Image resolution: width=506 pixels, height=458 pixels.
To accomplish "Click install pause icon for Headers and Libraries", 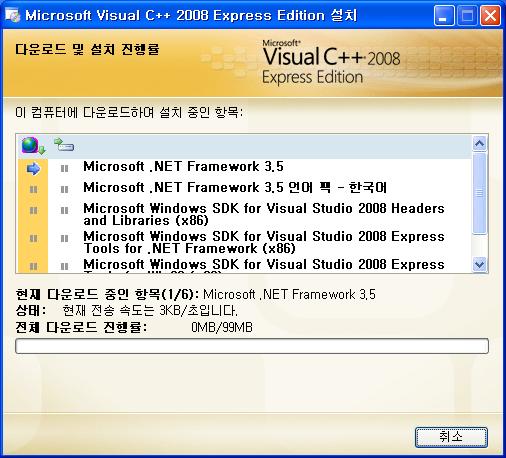I will point(64,211).
